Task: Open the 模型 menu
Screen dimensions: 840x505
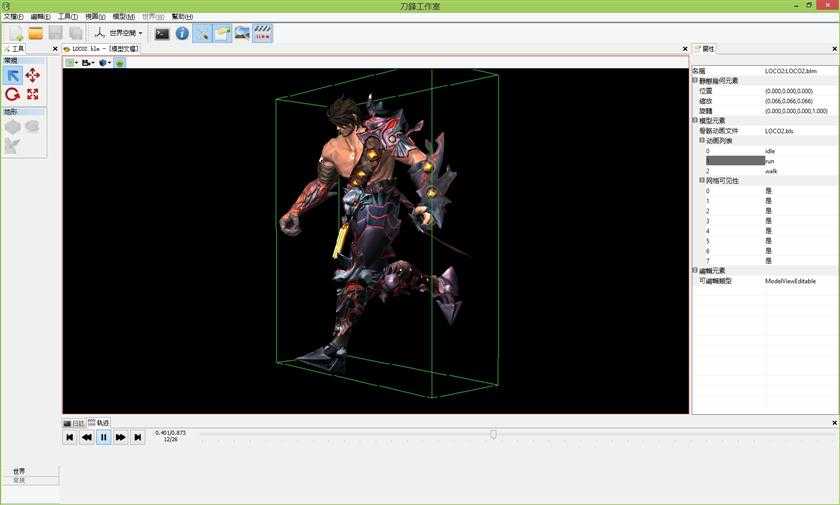Action: 124,17
